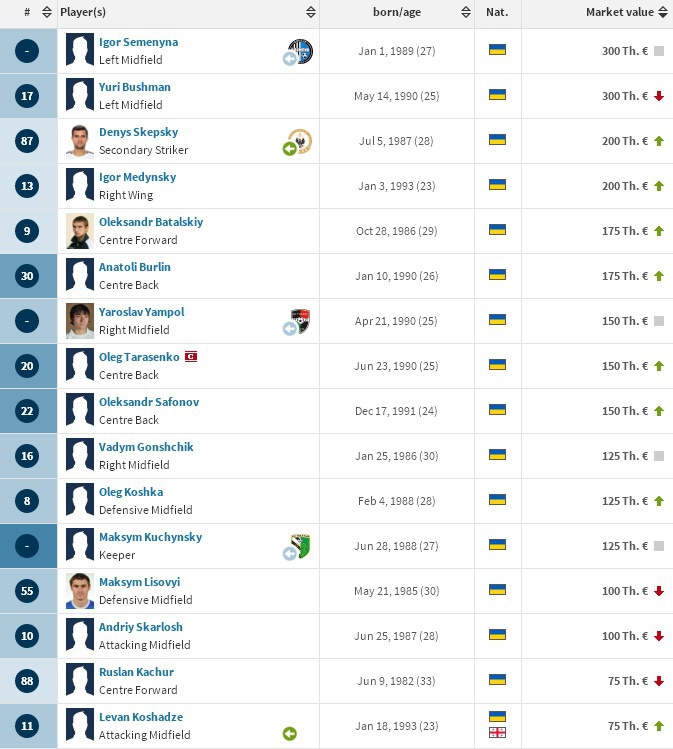The height and width of the screenshot is (749, 673).
Task: Click club crest icon beside Igor Semenyna
Action: pyautogui.click(x=300, y=50)
